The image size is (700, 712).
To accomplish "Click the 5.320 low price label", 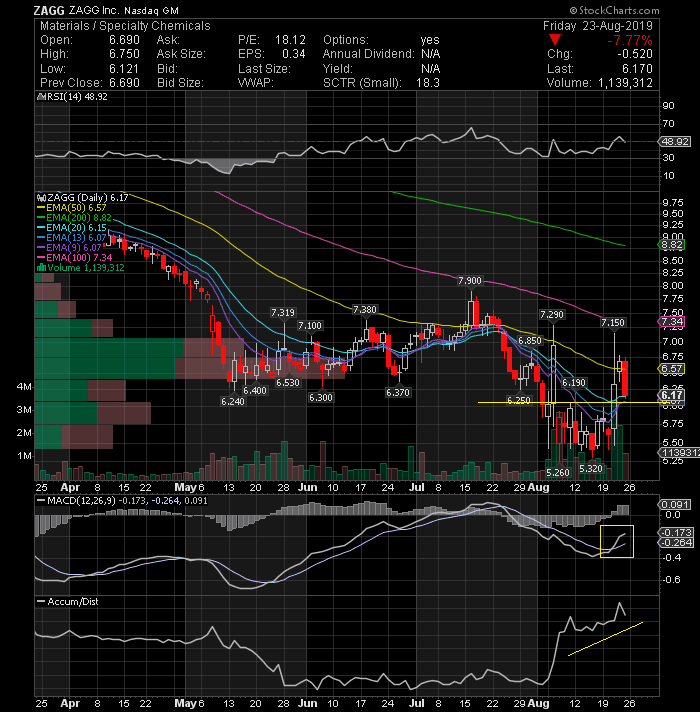I will (x=591, y=468).
